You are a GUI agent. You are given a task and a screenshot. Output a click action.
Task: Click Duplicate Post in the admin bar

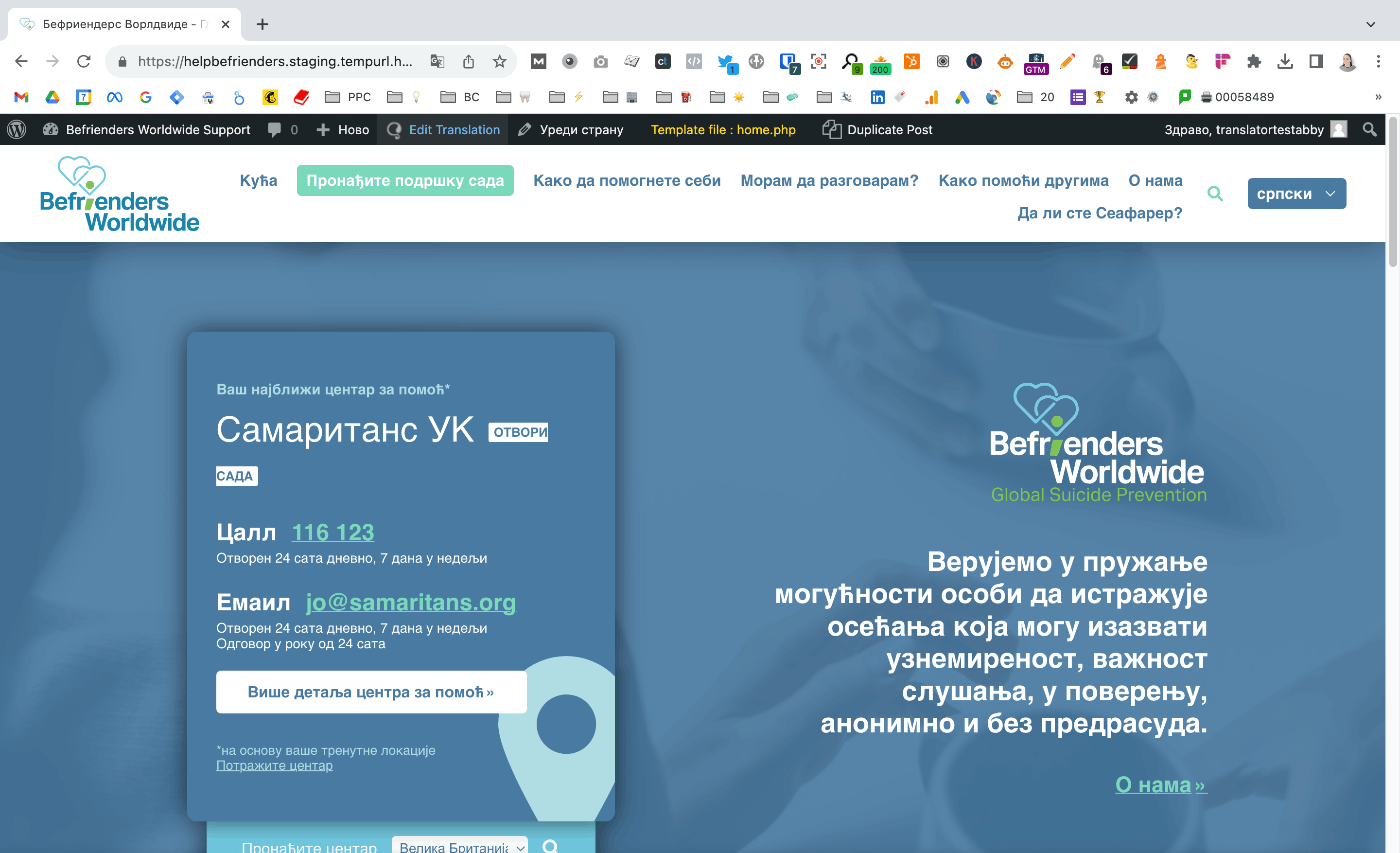(877, 129)
